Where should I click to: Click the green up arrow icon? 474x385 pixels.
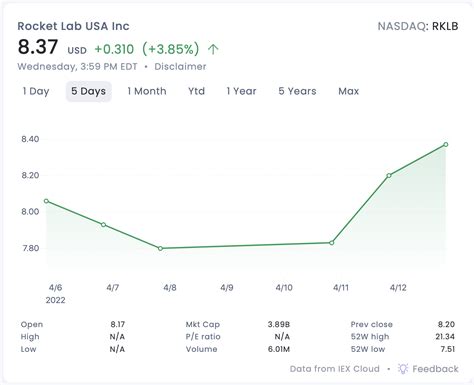coord(213,49)
